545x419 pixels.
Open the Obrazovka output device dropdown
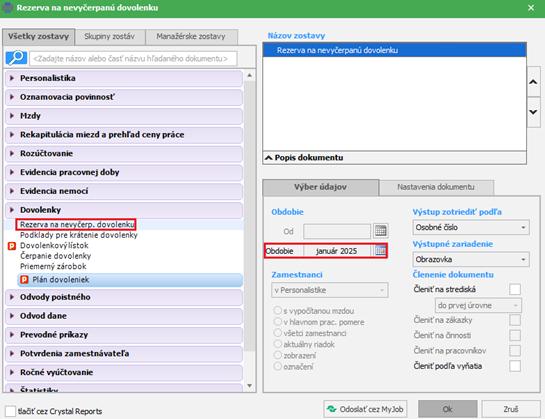(471, 259)
